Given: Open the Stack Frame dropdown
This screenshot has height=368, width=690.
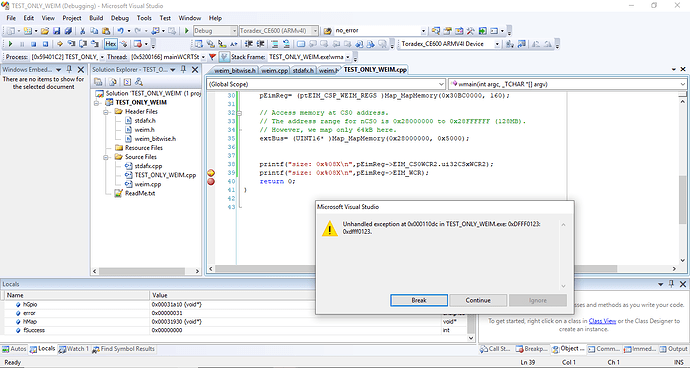Looking at the screenshot, I should tap(348, 57).
